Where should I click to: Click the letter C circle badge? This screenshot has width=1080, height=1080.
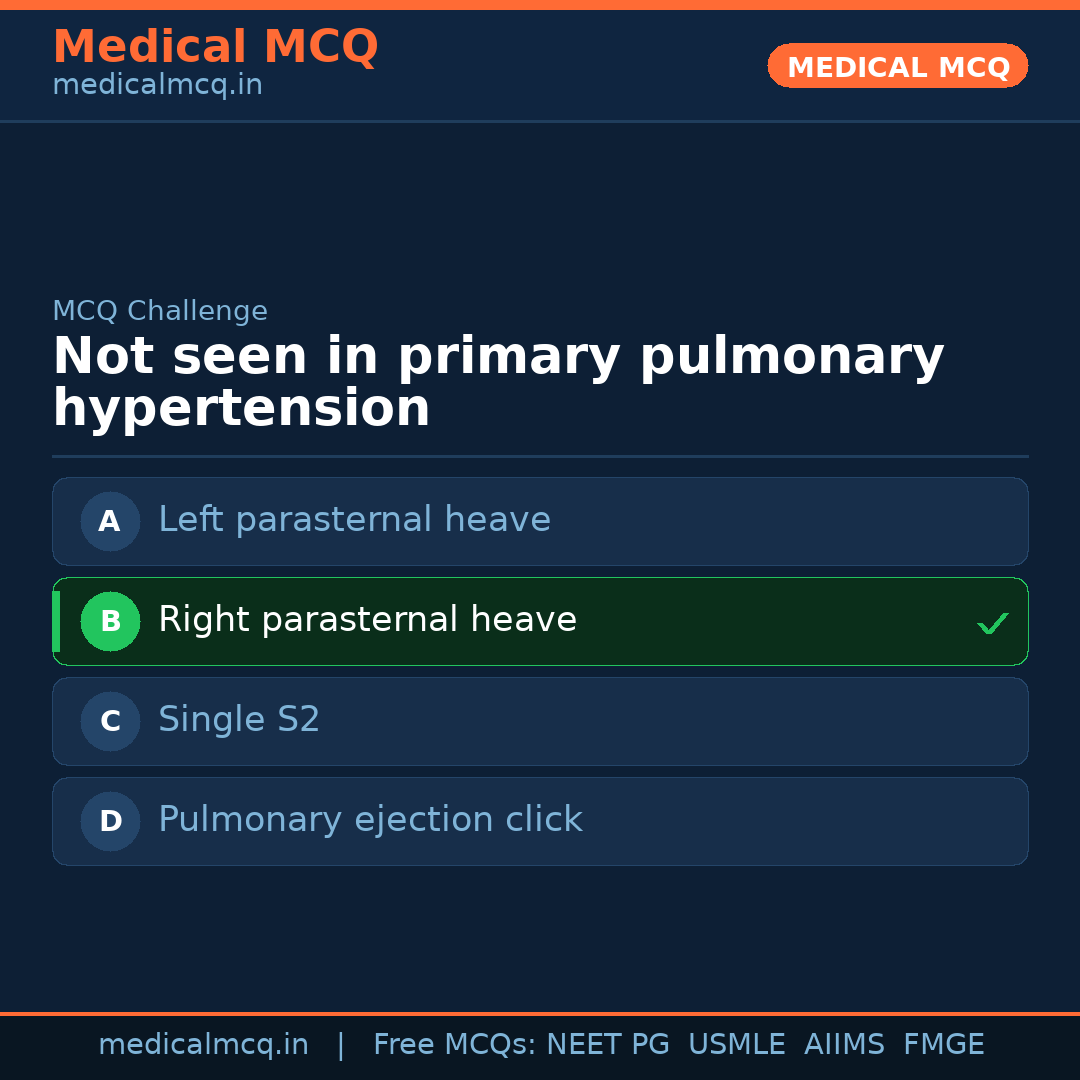(110, 721)
